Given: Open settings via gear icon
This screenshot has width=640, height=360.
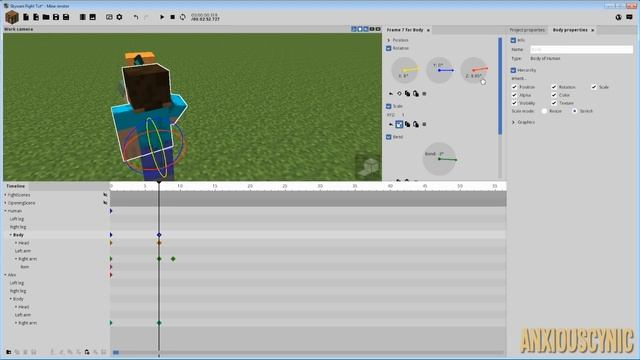Looking at the screenshot, I should coord(119,17).
